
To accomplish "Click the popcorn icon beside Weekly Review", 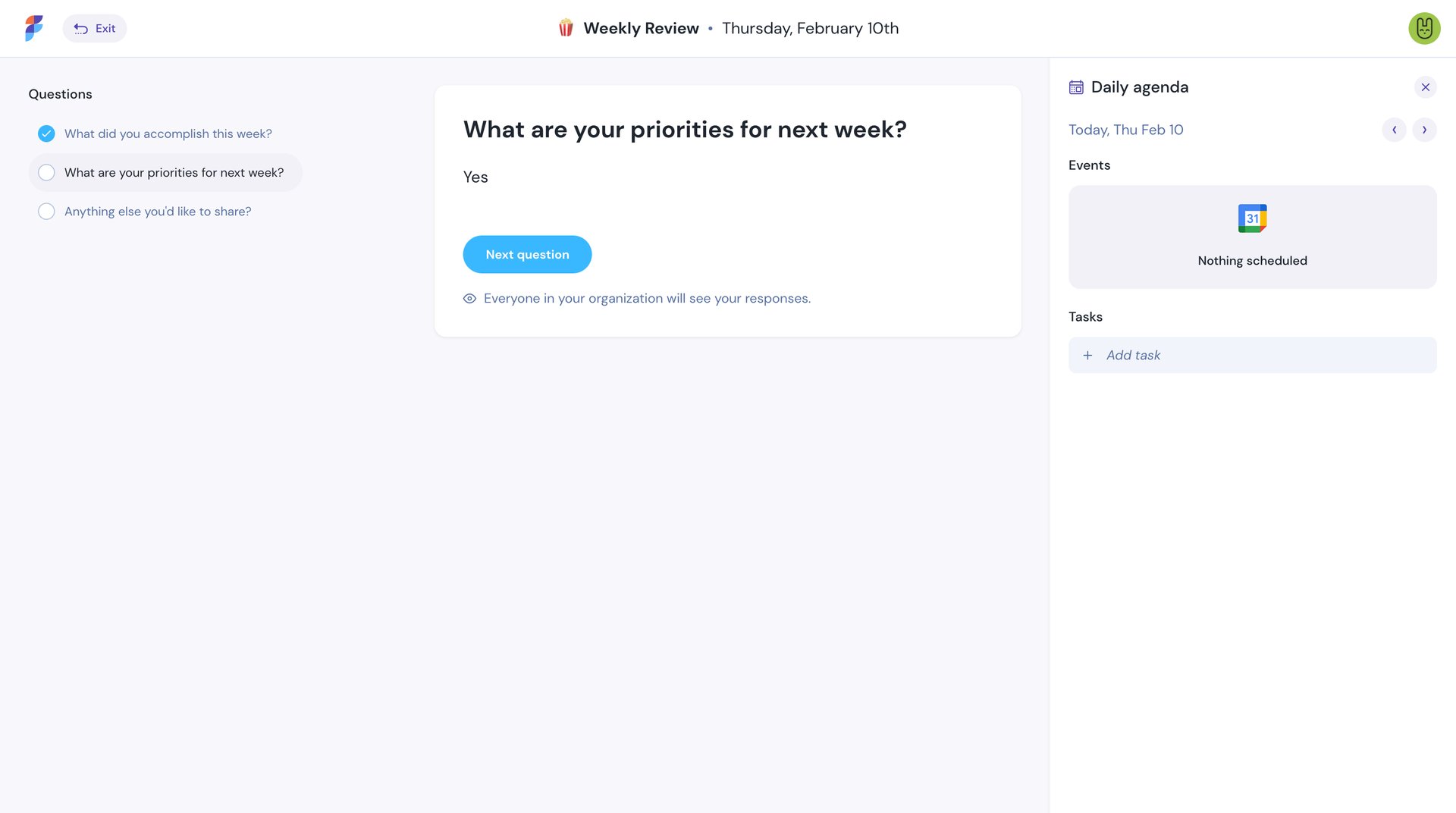I will [x=563, y=28].
